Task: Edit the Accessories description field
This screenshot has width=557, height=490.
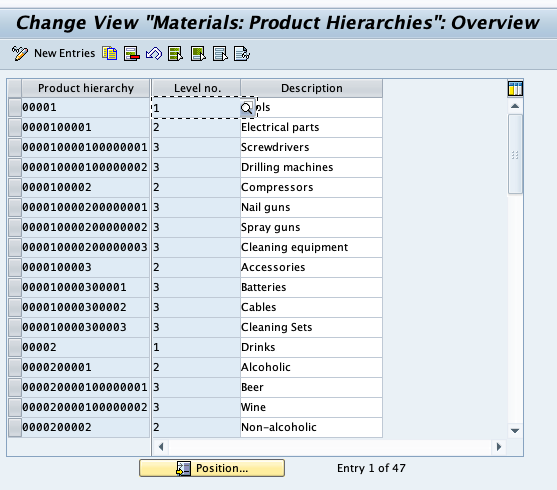Action: pyautogui.click(x=312, y=268)
